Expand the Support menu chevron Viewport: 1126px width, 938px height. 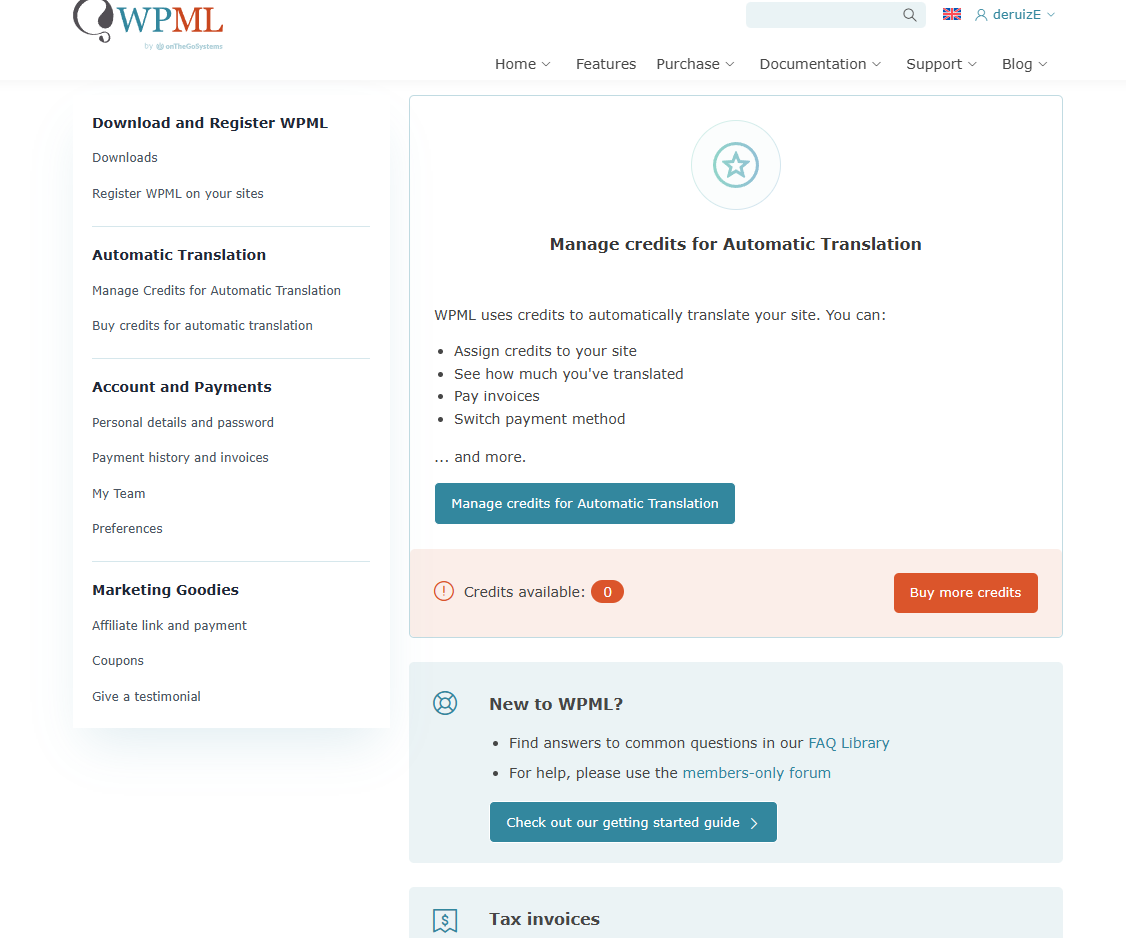tap(972, 64)
